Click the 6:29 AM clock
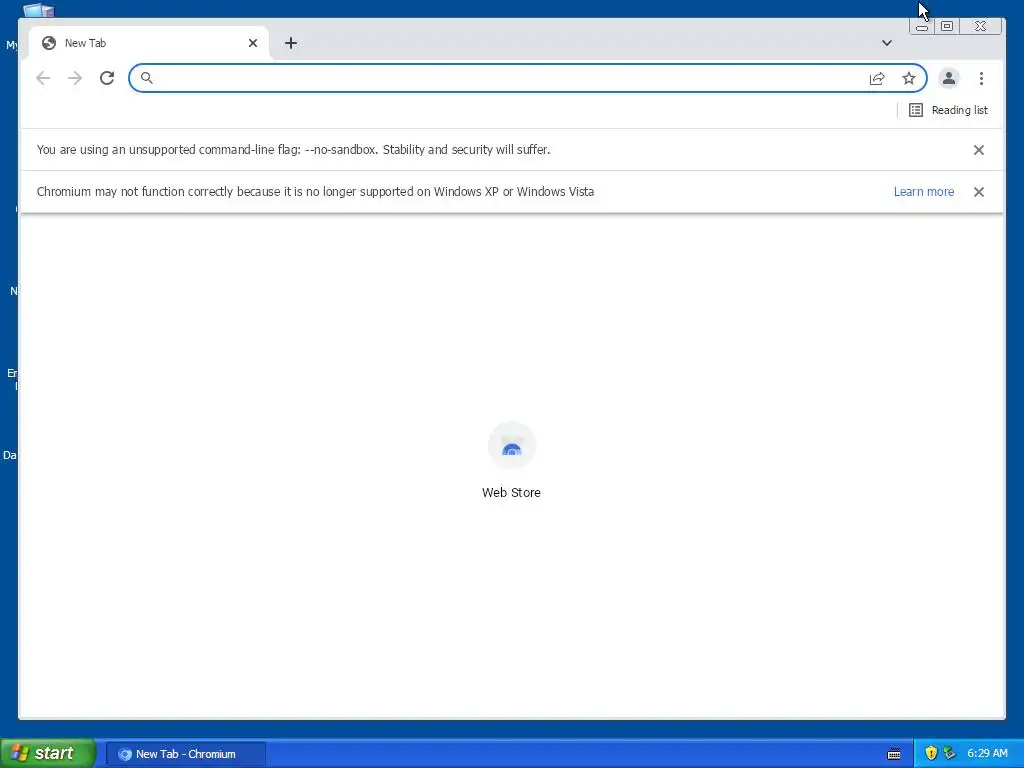This screenshot has width=1024, height=768. [987, 753]
